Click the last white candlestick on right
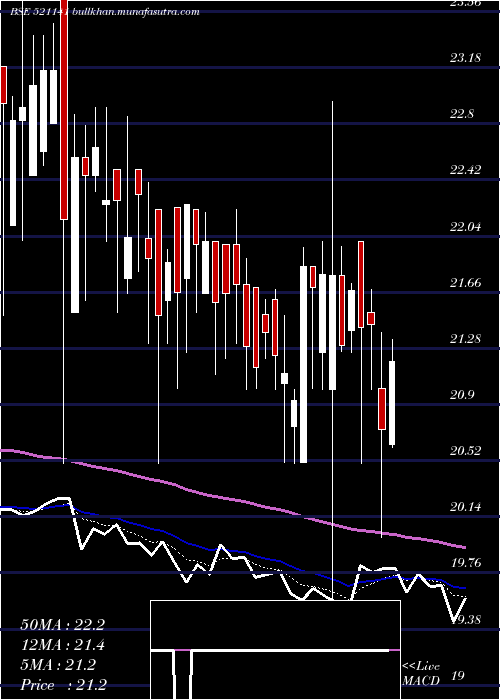 tap(392, 403)
